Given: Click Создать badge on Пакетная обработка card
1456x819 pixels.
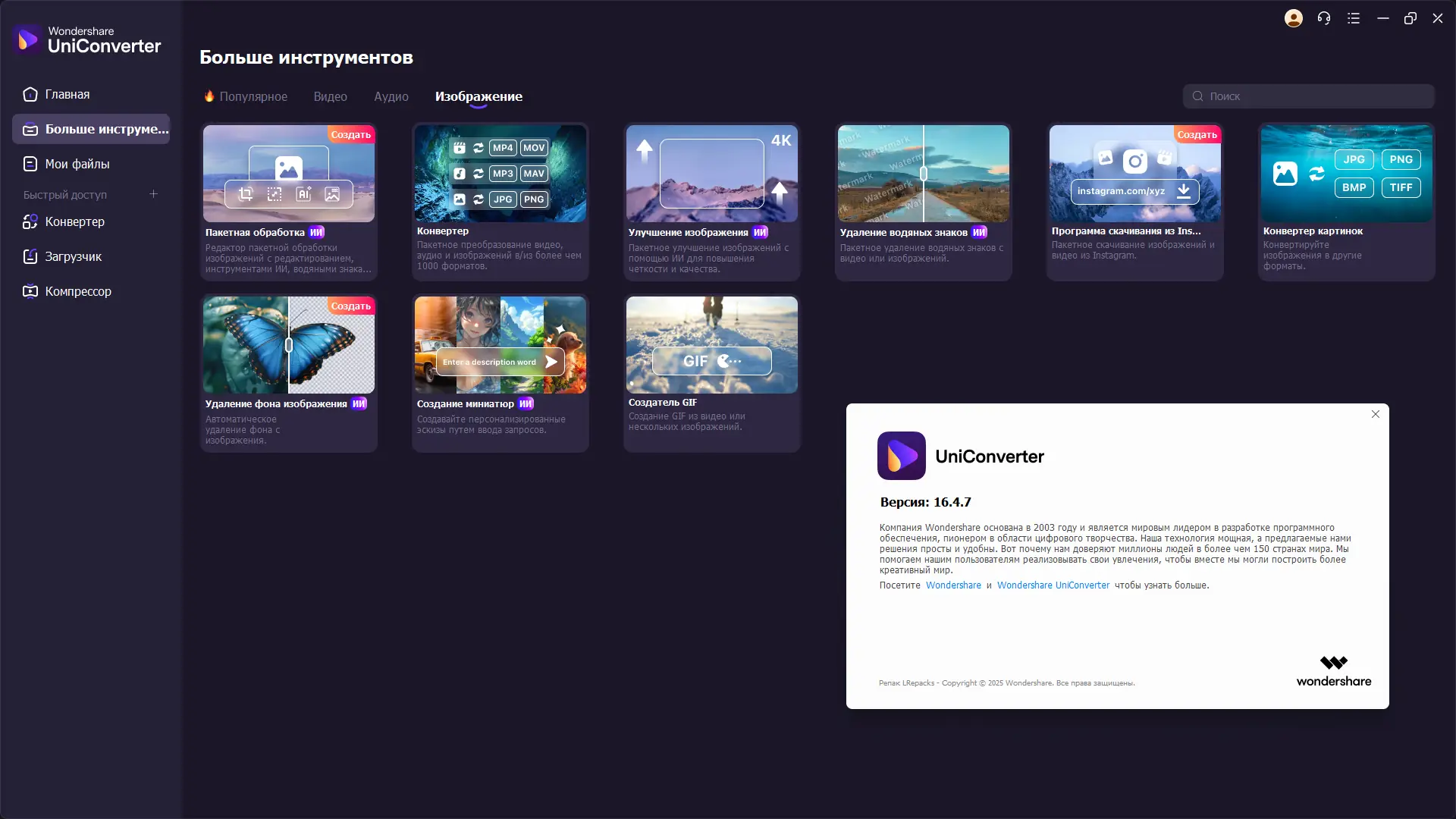Looking at the screenshot, I should point(350,135).
